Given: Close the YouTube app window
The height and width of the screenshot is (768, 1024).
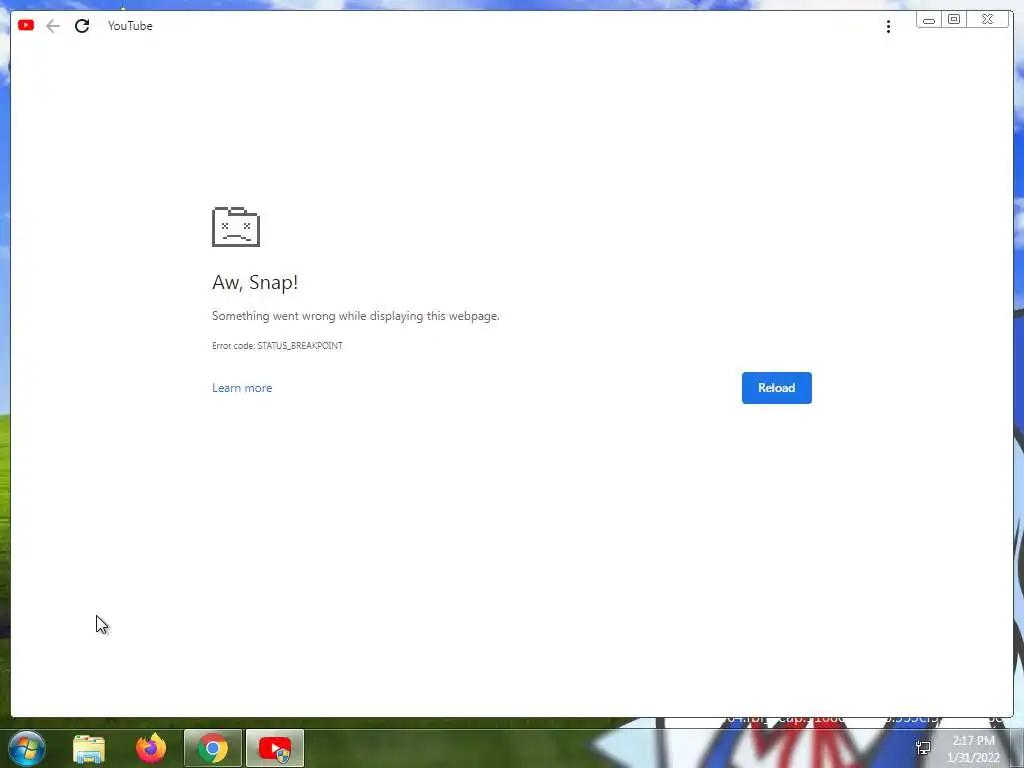Looking at the screenshot, I should pyautogui.click(x=987, y=20).
